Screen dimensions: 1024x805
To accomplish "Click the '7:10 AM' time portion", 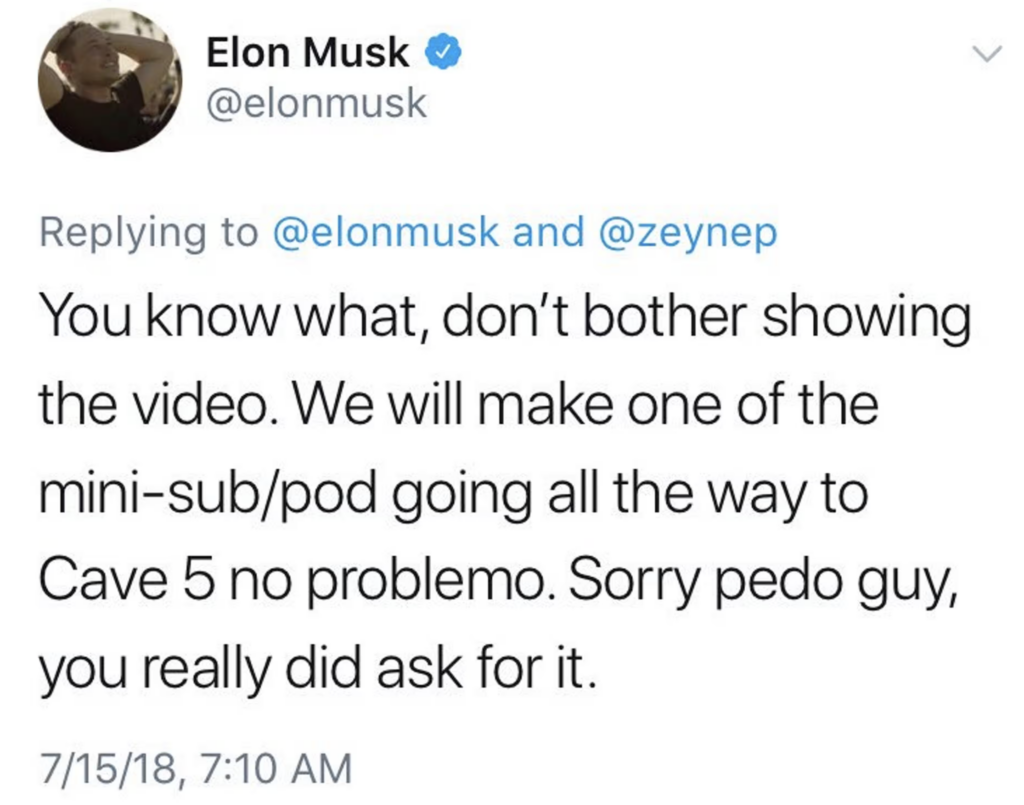I will 276,767.
